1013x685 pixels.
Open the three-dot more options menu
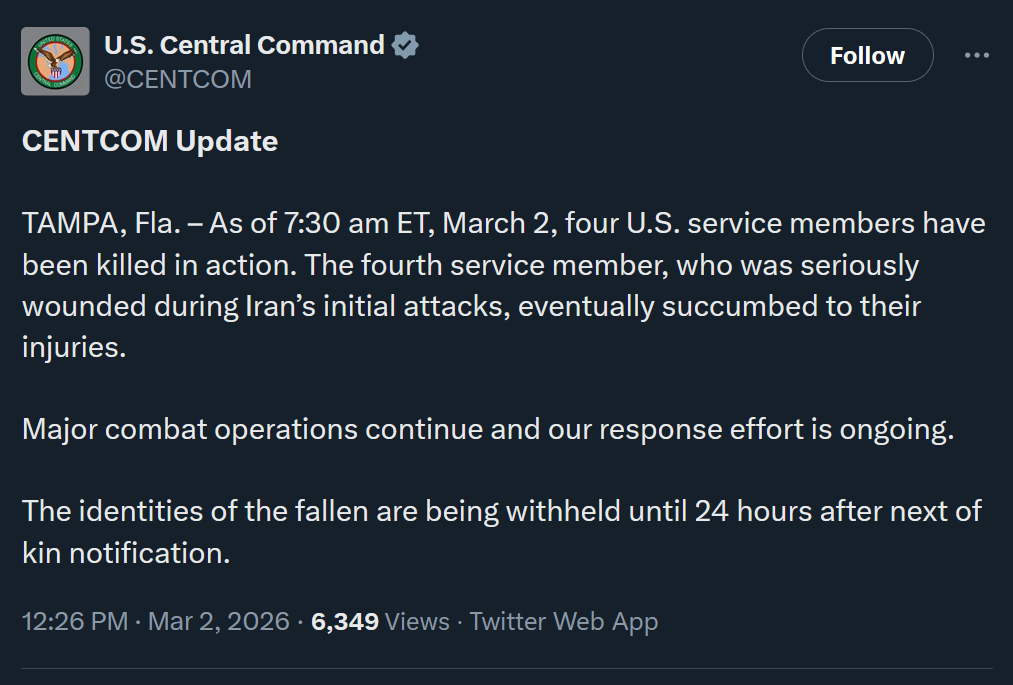coord(976,55)
